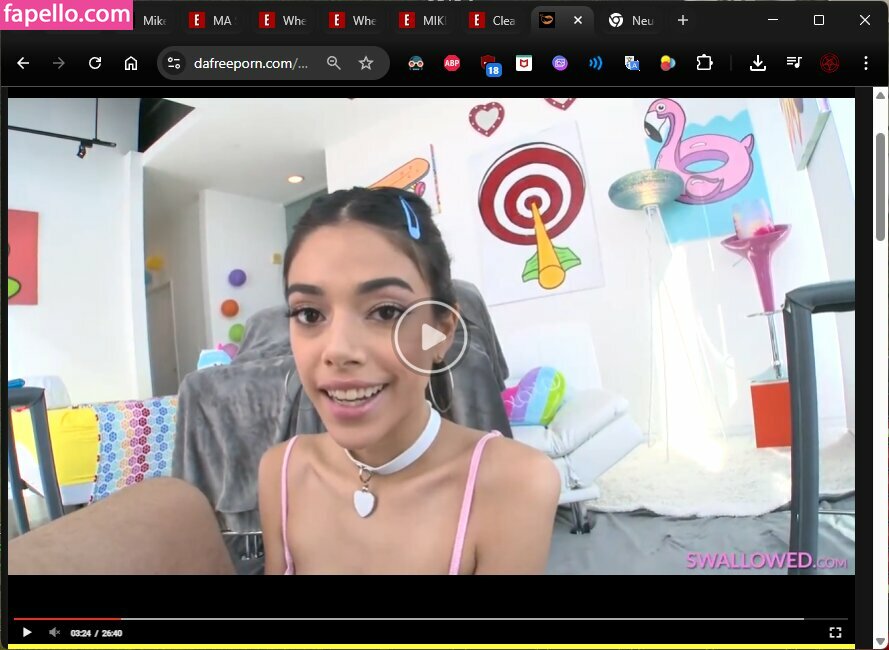Click the large center play overlay button
This screenshot has height=650, width=889.
click(x=430, y=337)
